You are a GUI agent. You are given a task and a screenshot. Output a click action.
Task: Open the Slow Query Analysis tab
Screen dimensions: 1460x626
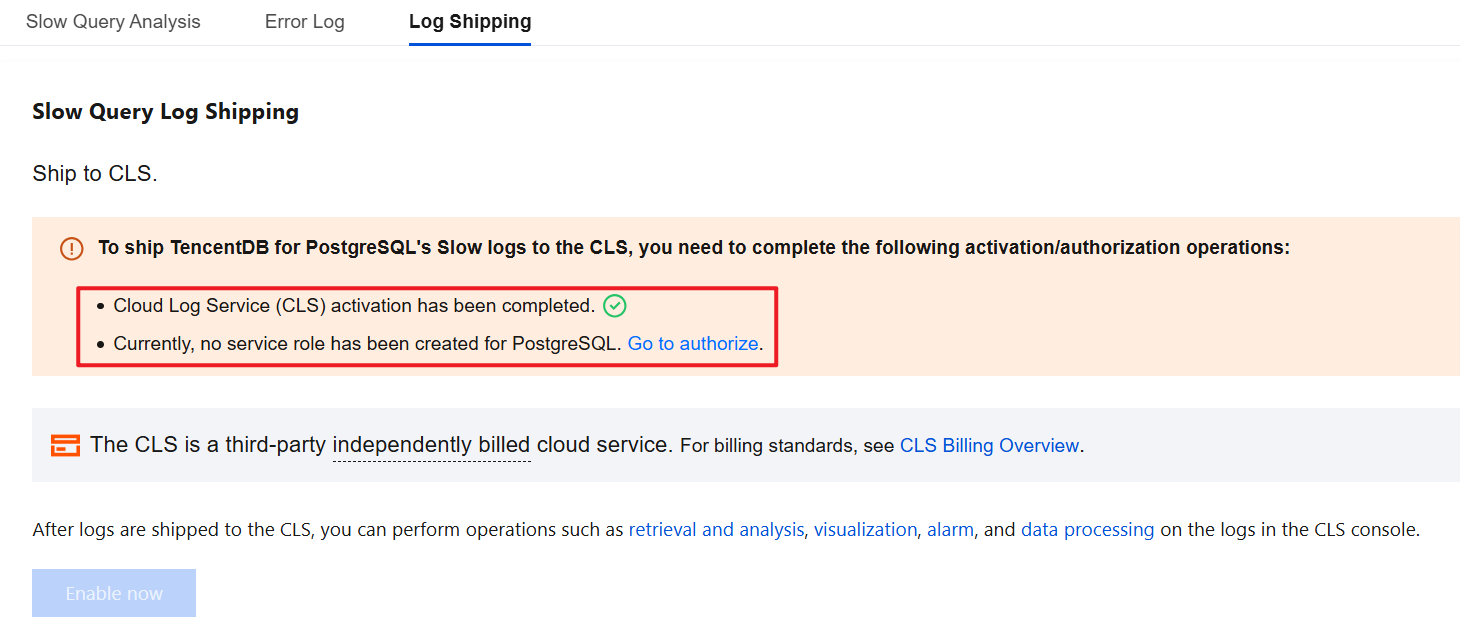(113, 22)
